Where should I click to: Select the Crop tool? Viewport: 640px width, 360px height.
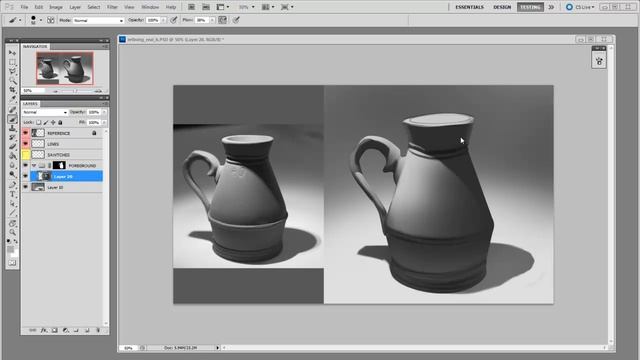click(12, 90)
